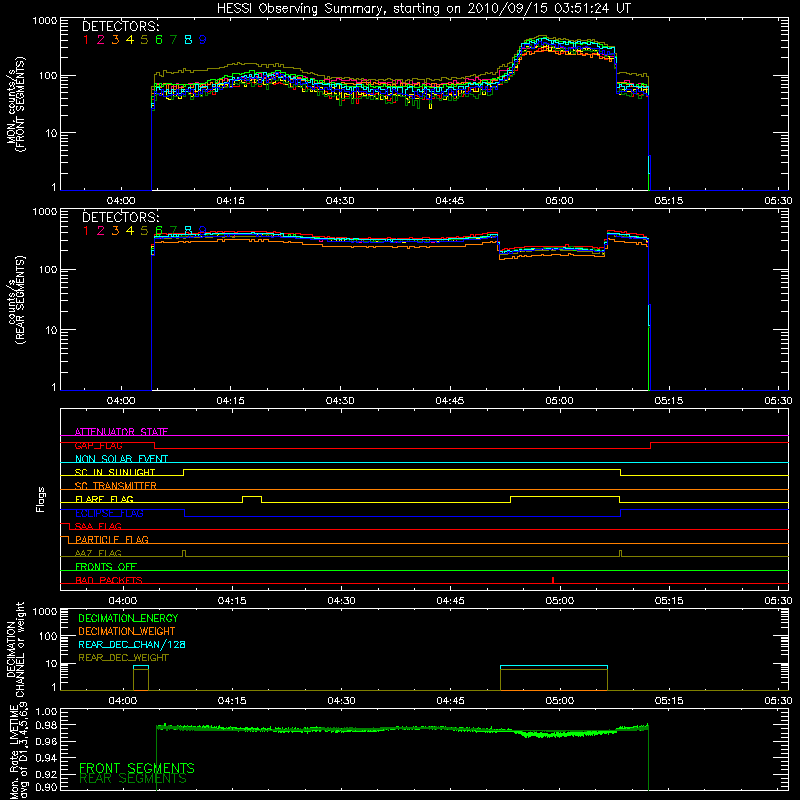
Task: Click the 04:30 tick label under front segments plot
Action: tap(340, 201)
